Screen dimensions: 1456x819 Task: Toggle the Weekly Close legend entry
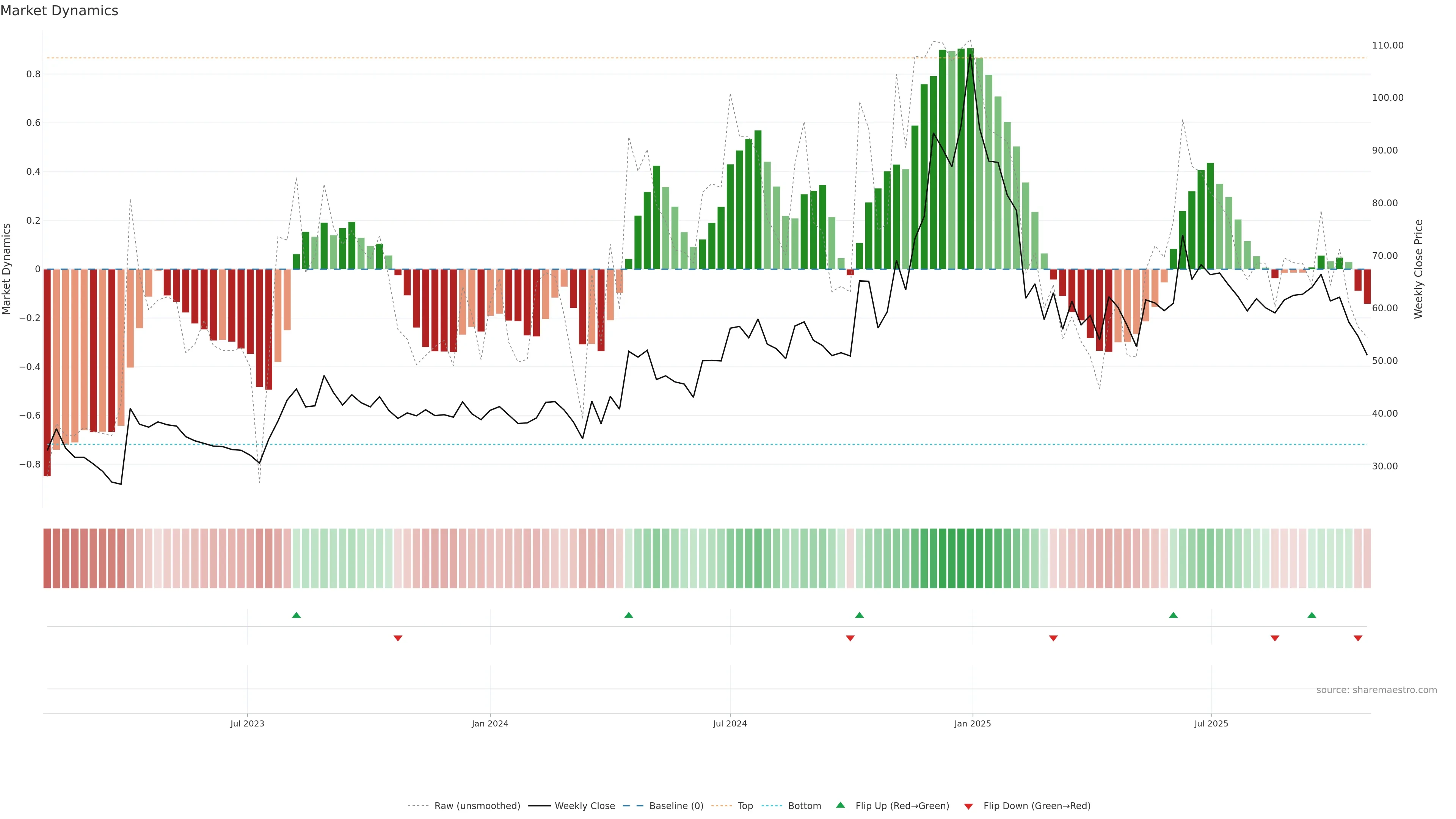(x=584, y=806)
